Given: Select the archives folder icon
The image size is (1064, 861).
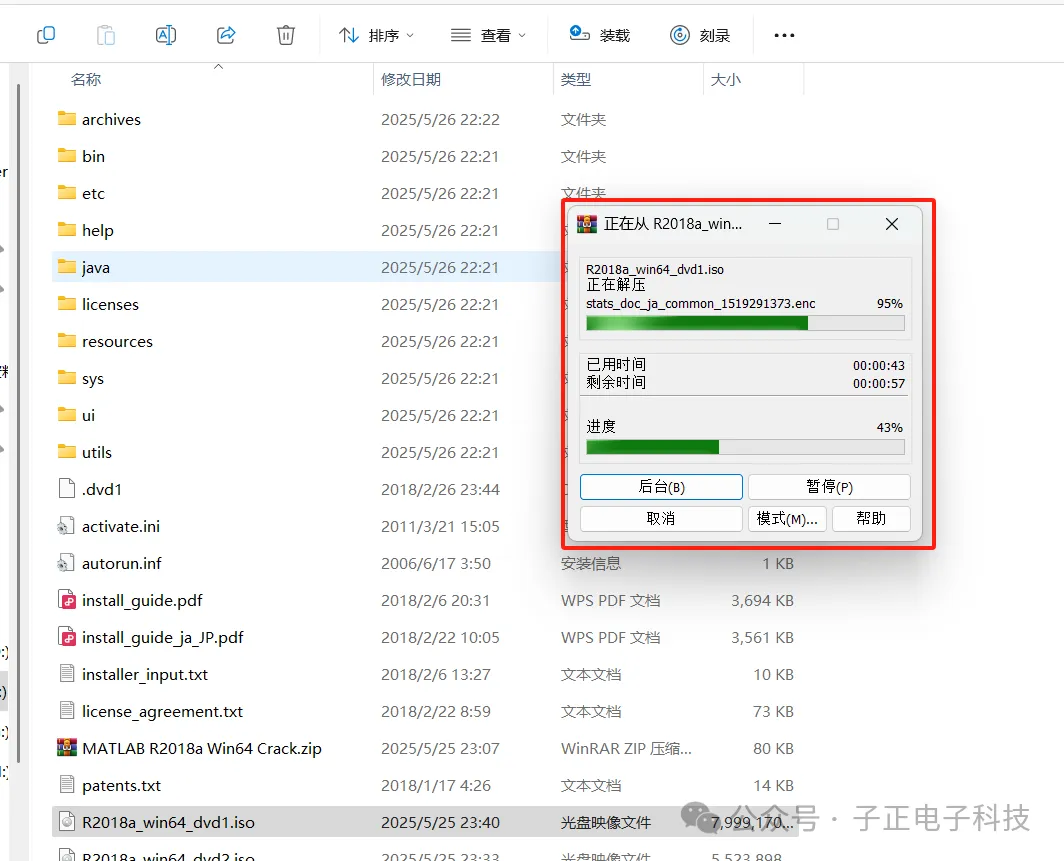Looking at the screenshot, I should (x=66, y=119).
